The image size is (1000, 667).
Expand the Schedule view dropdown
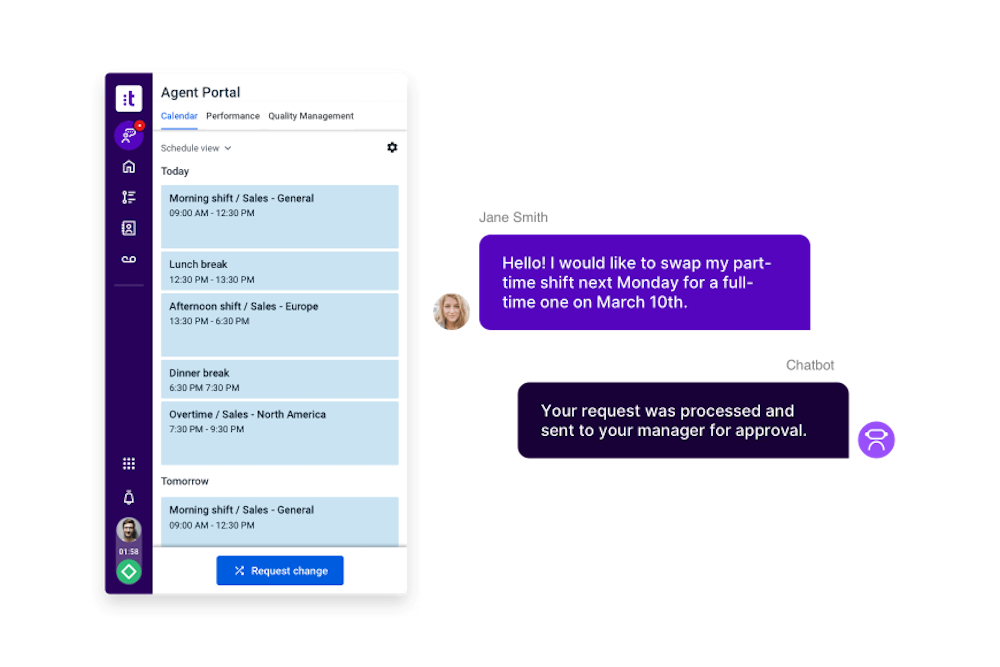click(196, 148)
